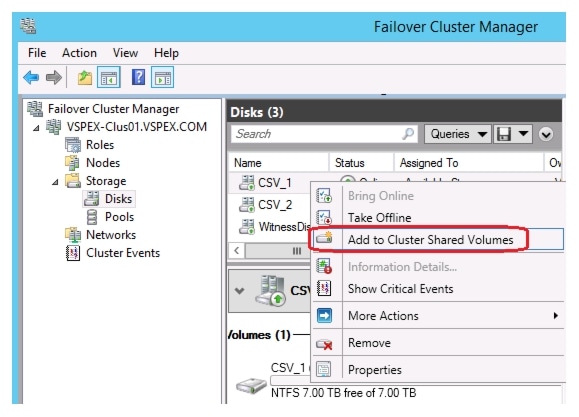
Task: Select VSPEX-Clus01.VSPEX.COM cluster in tree
Action: pyautogui.click(x=137, y=127)
